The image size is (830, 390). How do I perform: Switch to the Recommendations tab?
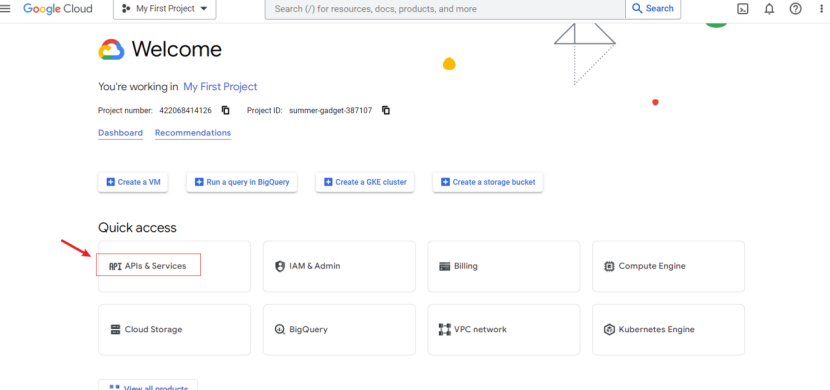click(x=193, y=133)
